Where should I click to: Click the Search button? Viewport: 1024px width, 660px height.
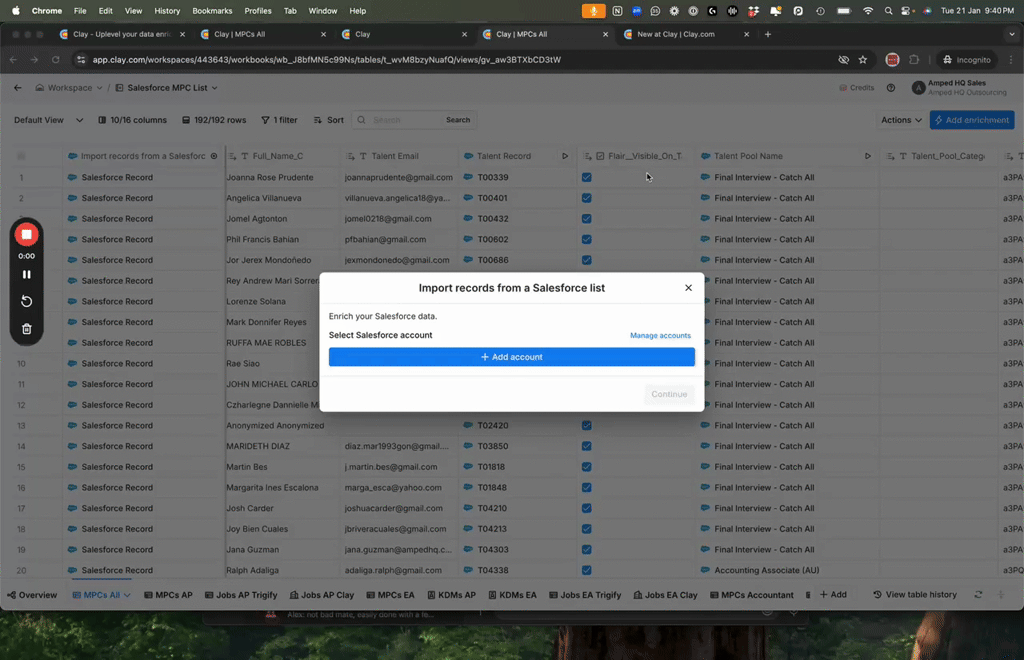click(458, 120)
